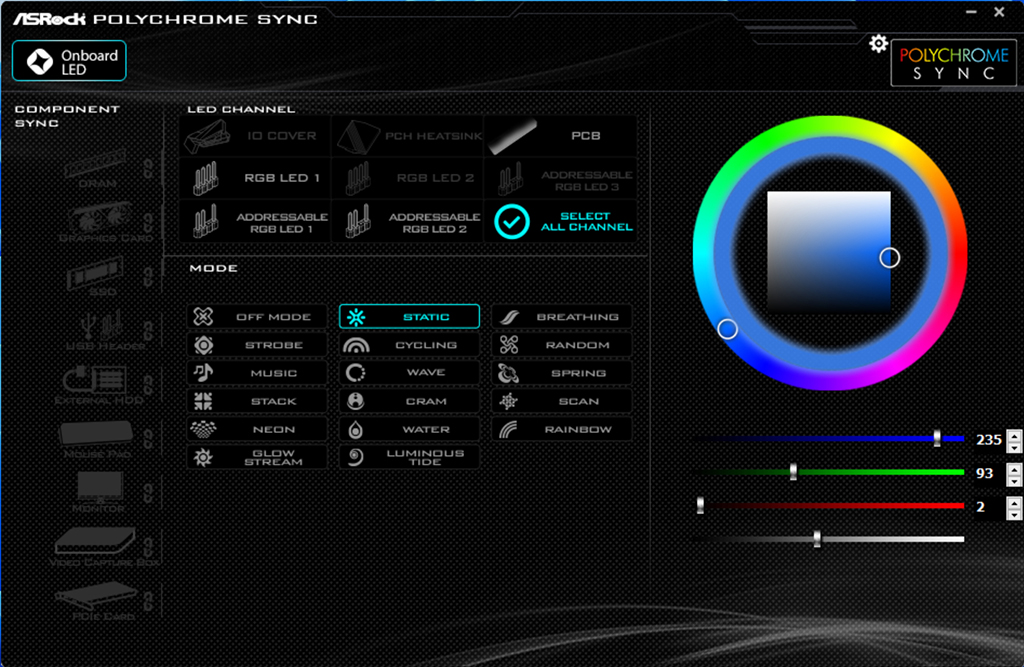The width and height of the screenshot is (1024, 667).
Task: Toggle the sync link beside Monitor
Action: 148,493
